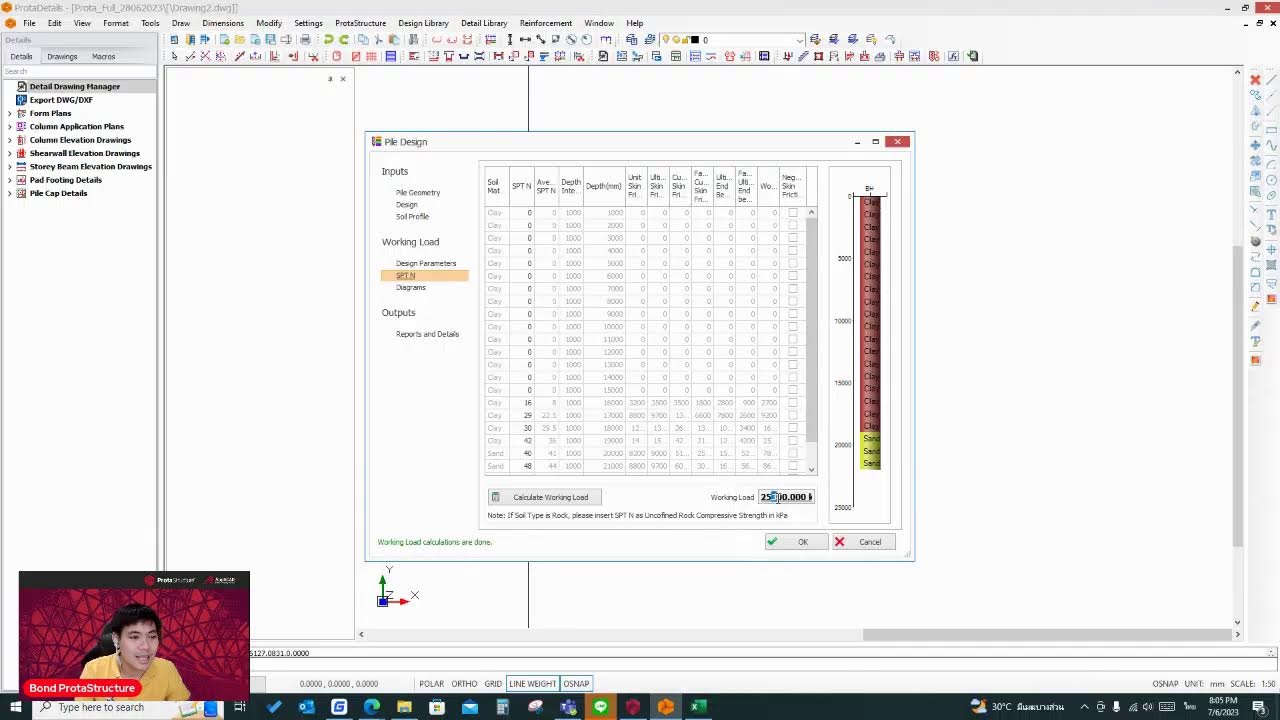Image resolution: width=1280 pixels, height=720 pixels.
Task: Click the Print icon in the toolbar
Action: [x=305, y=40]
